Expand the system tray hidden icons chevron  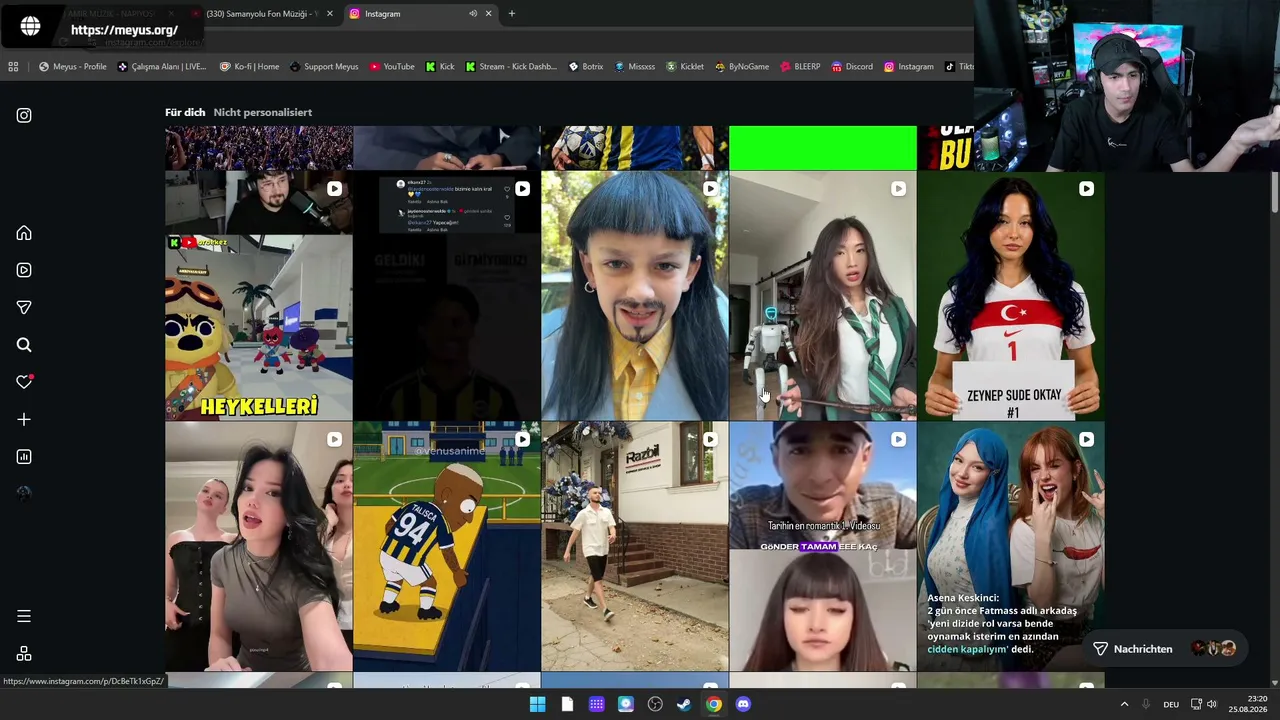click(x=1124, y=704)
